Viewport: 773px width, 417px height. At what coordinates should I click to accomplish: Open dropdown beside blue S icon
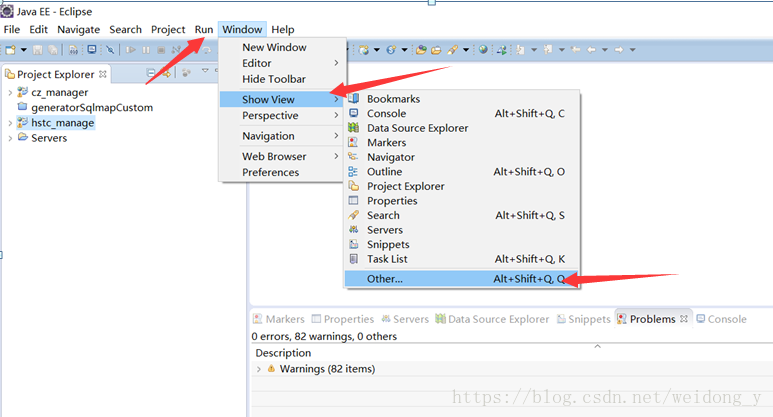click(405, 50)
